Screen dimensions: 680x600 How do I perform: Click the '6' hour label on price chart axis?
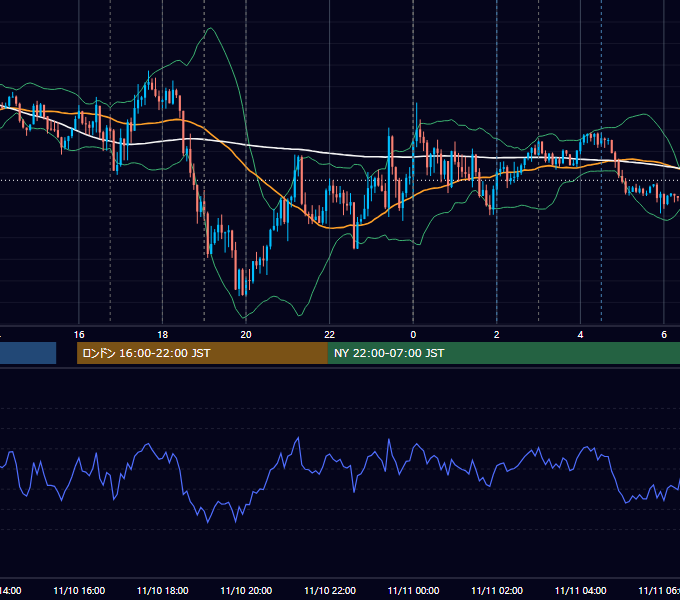click(x=664, y=334)
